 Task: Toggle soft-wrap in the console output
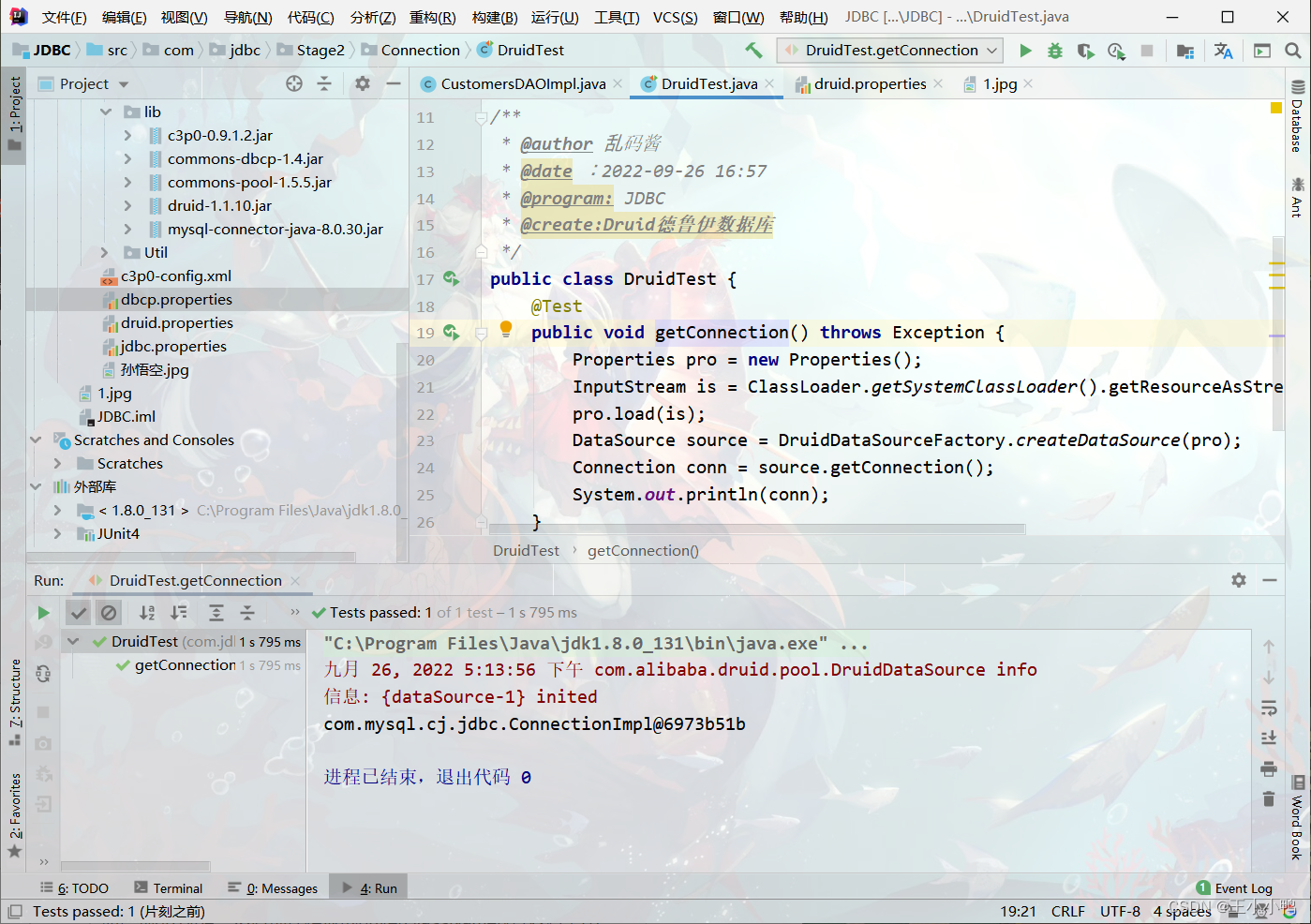pyautogui.click(x=1269, y=708)
